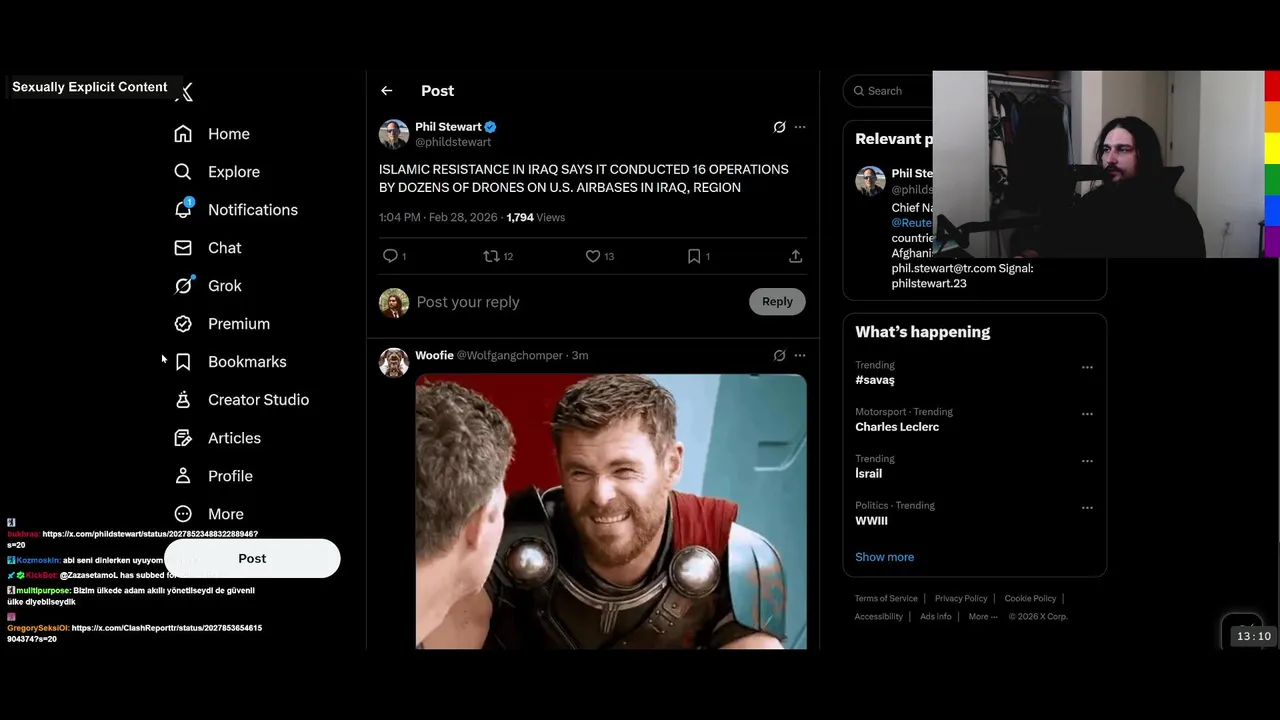This screenshot has height=720, width=1280.
Task: Open options for the Charles Leclerc trend
Action: pyautogui.click(x=1087, y=414)
